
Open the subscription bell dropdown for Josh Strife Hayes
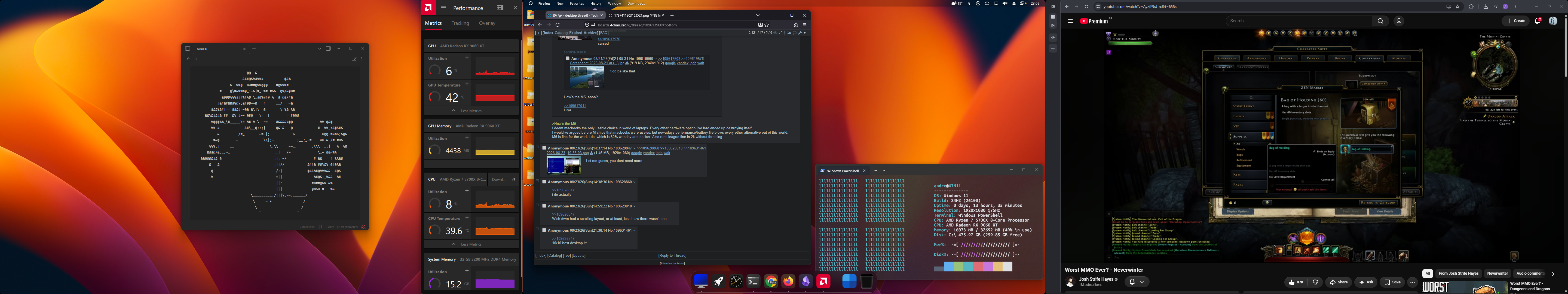pos(1137,282)
